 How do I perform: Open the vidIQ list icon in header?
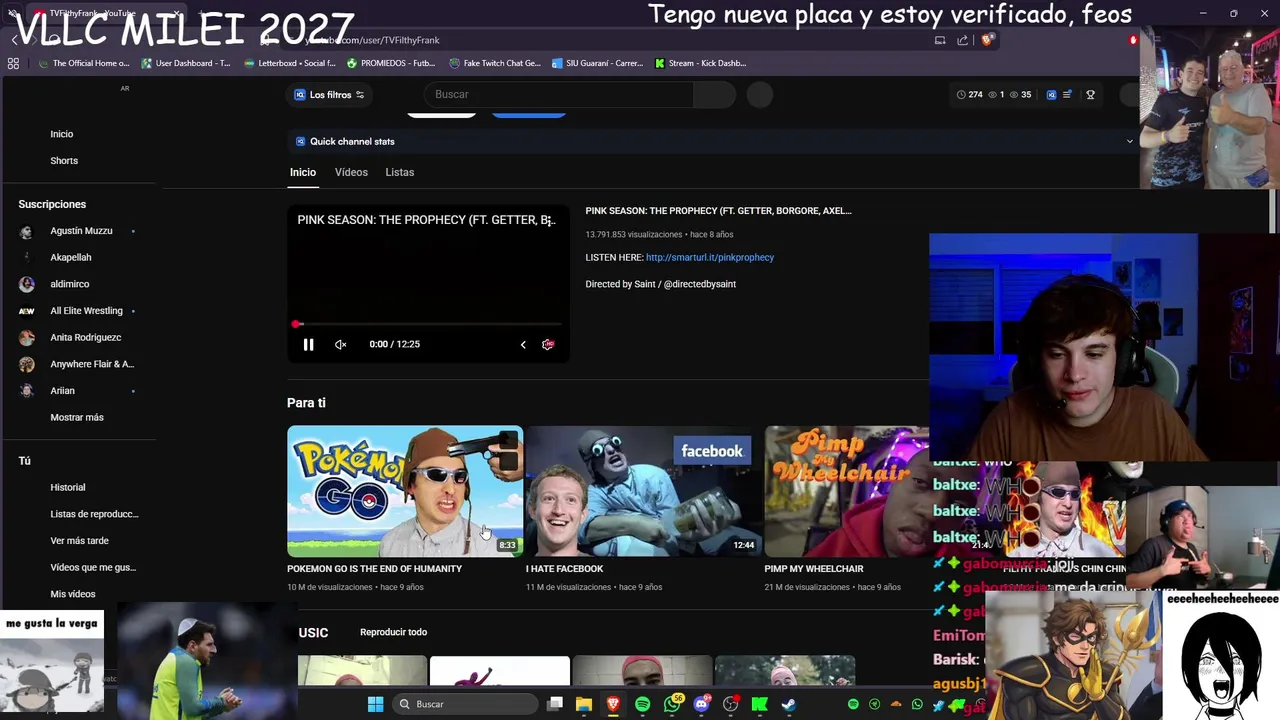tap(1067, 95)
